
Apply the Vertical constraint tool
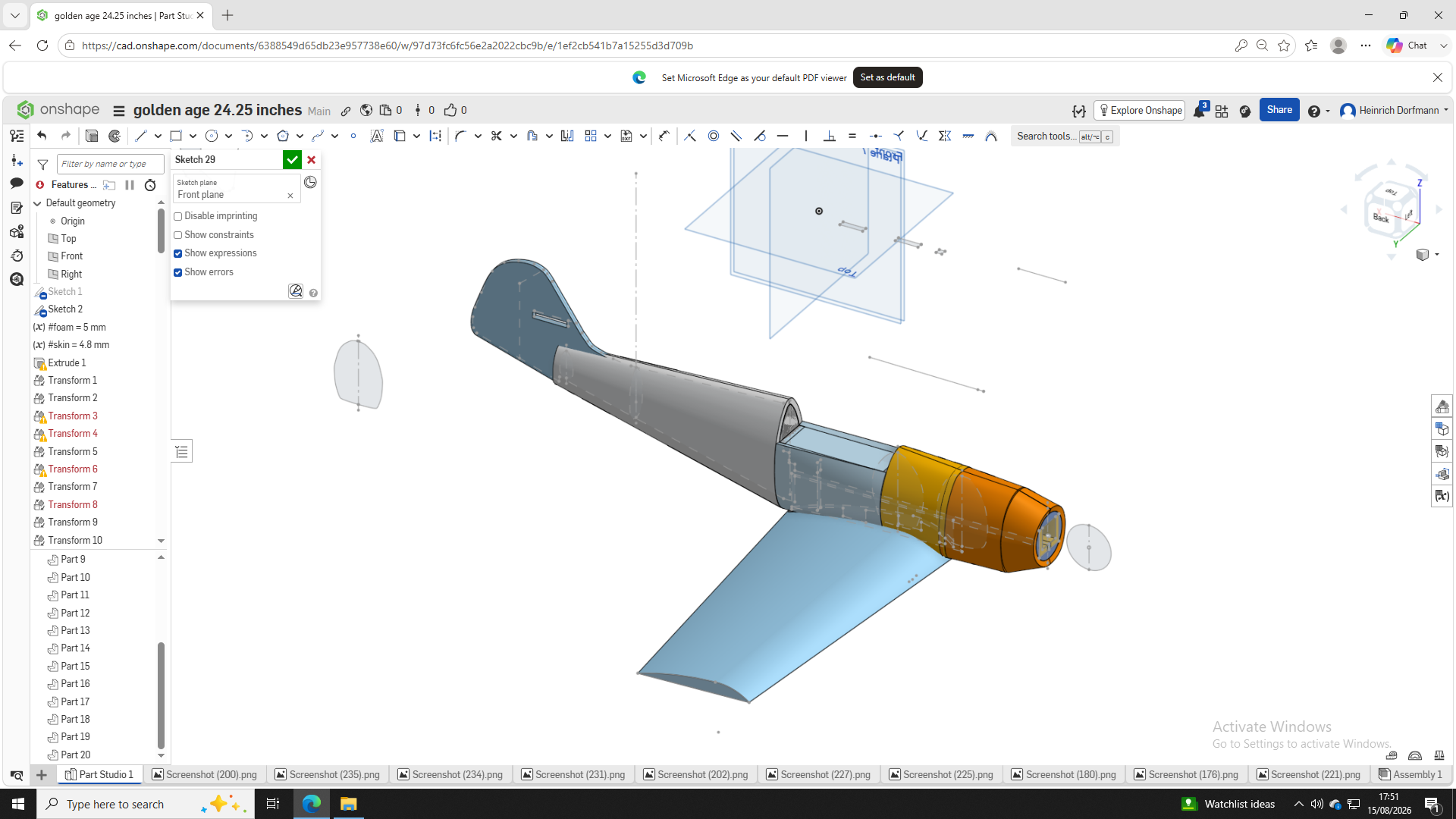806,136
